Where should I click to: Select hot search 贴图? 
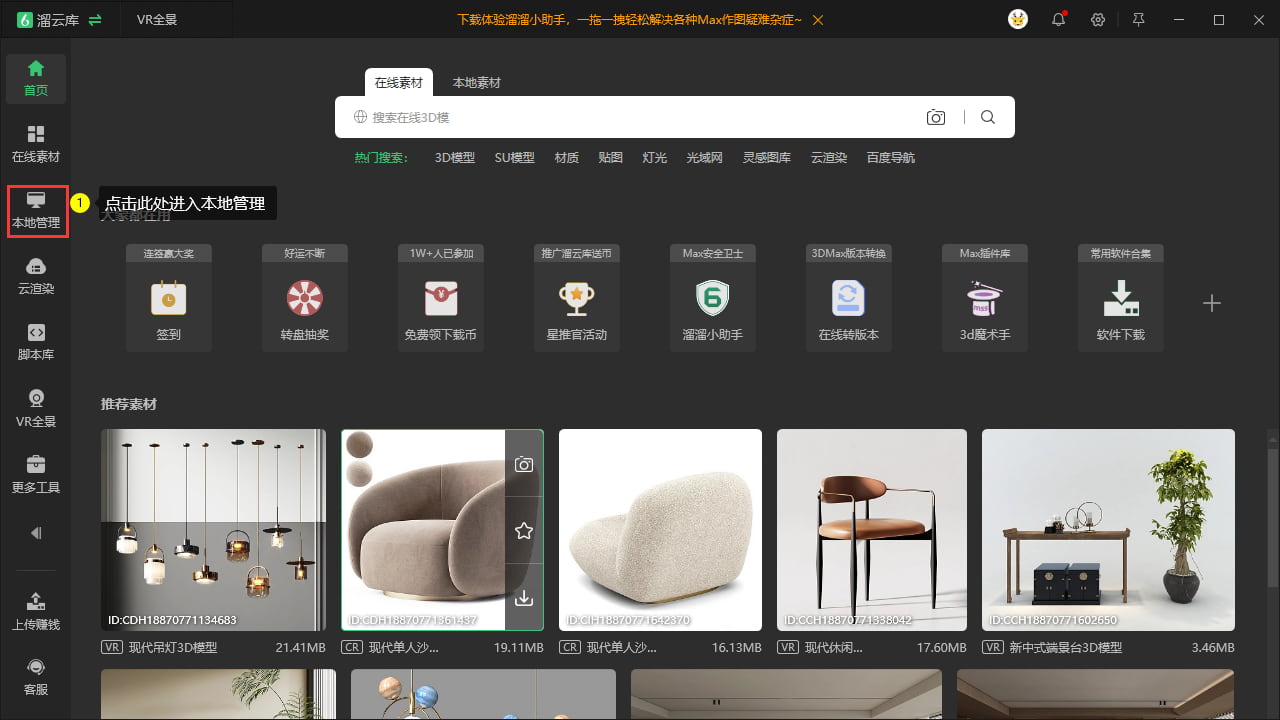(x=611, y=158)
